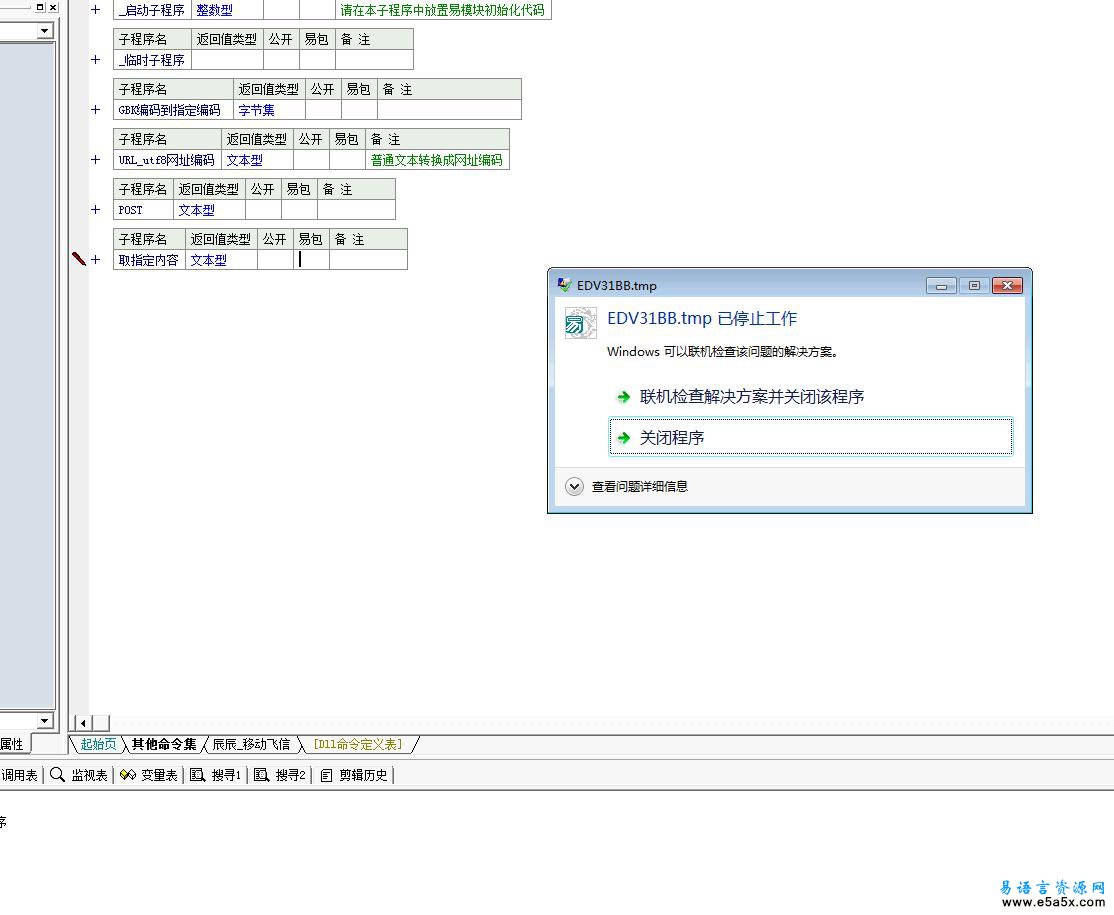Expand the 取指定内容 subroutine
This screenshot has height=915, width=1114.
95,259
